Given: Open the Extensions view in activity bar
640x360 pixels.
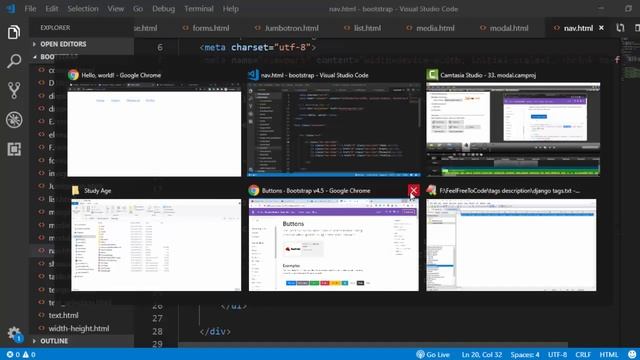Looking at the screenshot, I should (x=14, y=149).
